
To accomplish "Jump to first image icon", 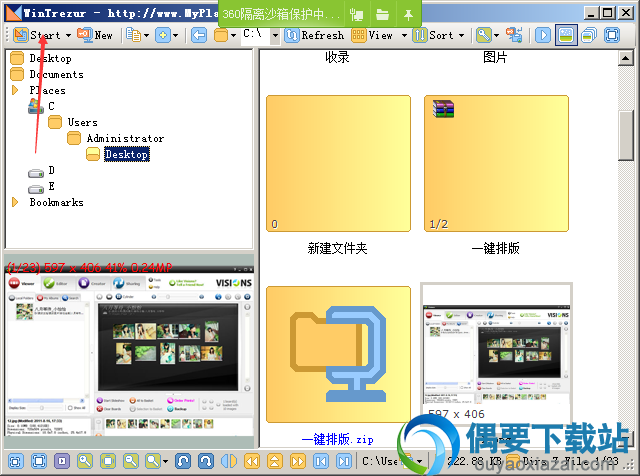I will (x=321, y=461).
